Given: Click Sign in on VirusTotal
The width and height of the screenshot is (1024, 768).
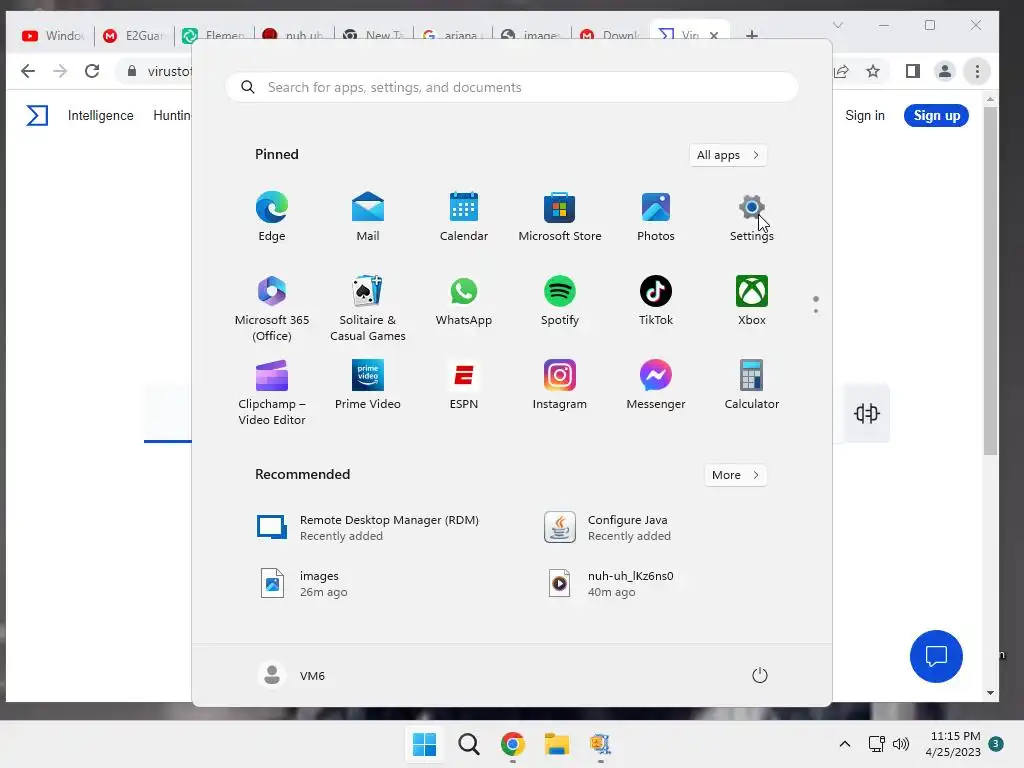Looking at the screenshot, I should pyautogui.click(x=865, y=116).
